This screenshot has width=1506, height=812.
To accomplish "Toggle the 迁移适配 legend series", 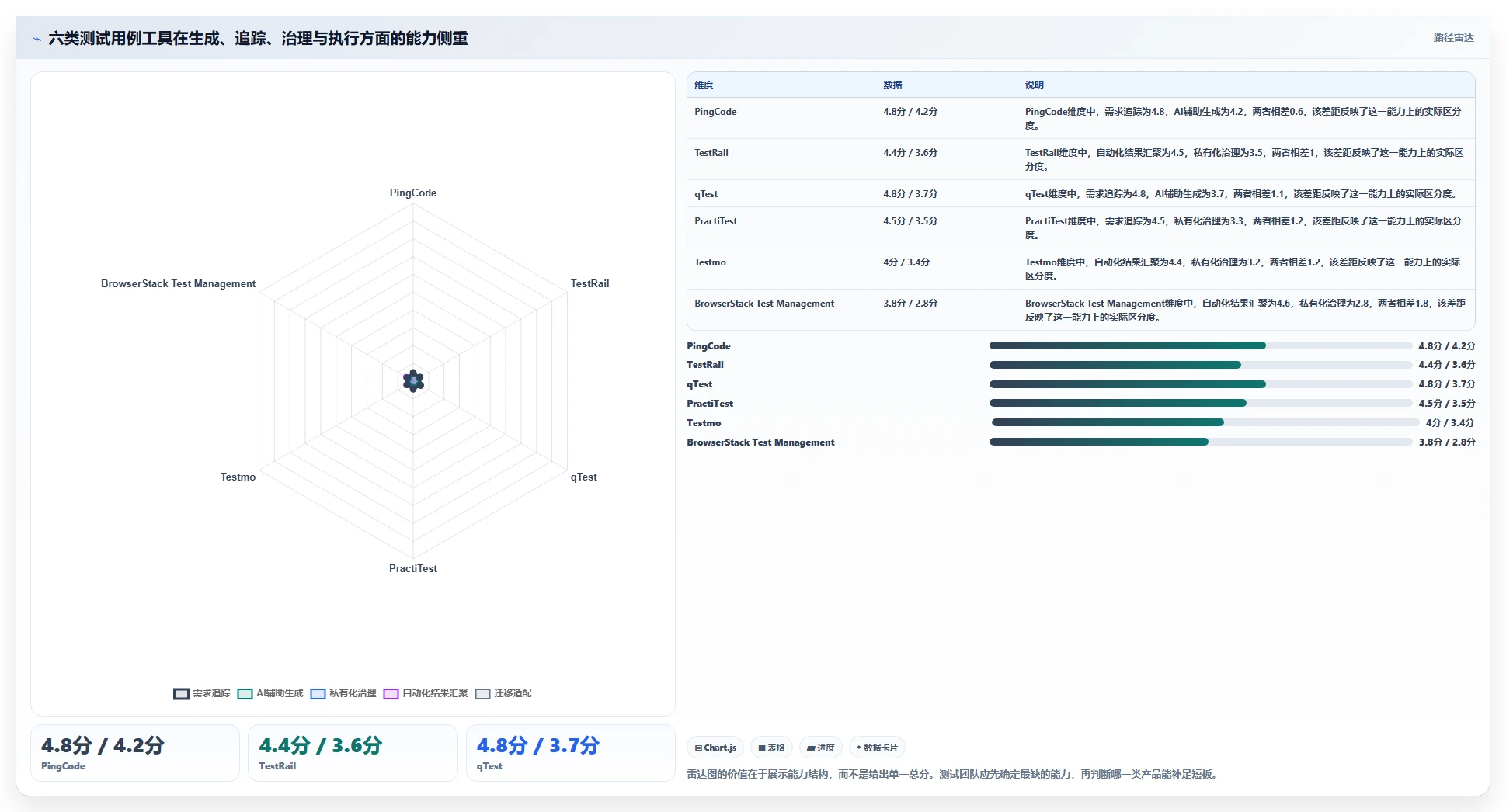I will tap(503, 693).
